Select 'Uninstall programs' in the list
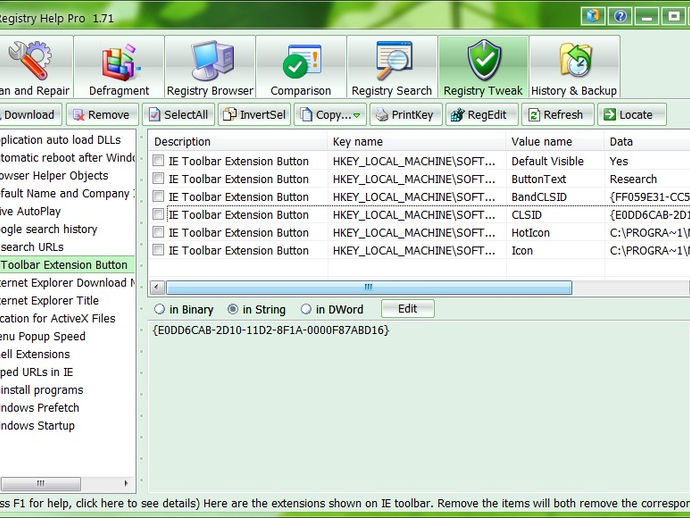This screenshot has width=690, height=518. click(x=42, y=390)
